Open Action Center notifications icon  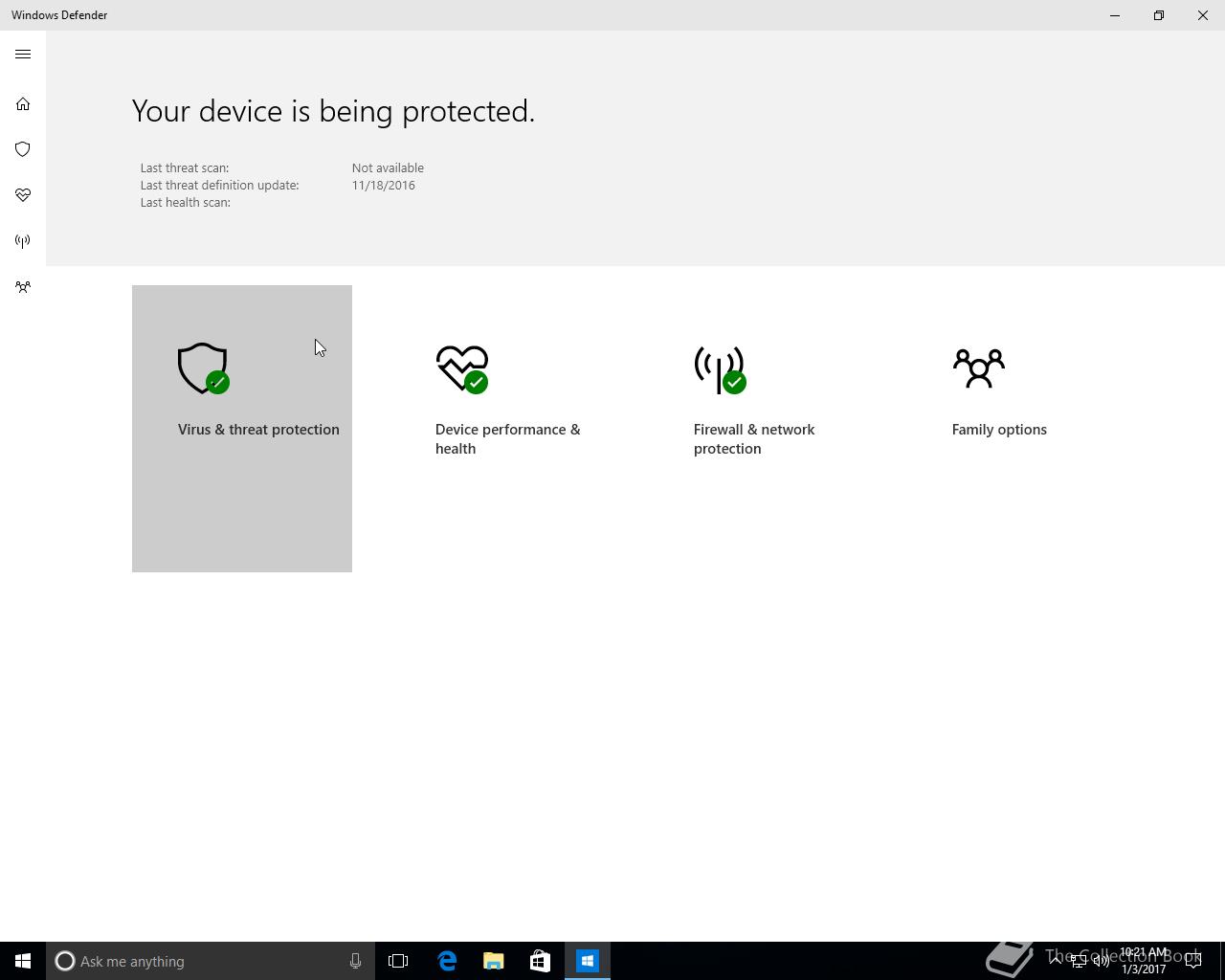click(x=1192, y=961)
